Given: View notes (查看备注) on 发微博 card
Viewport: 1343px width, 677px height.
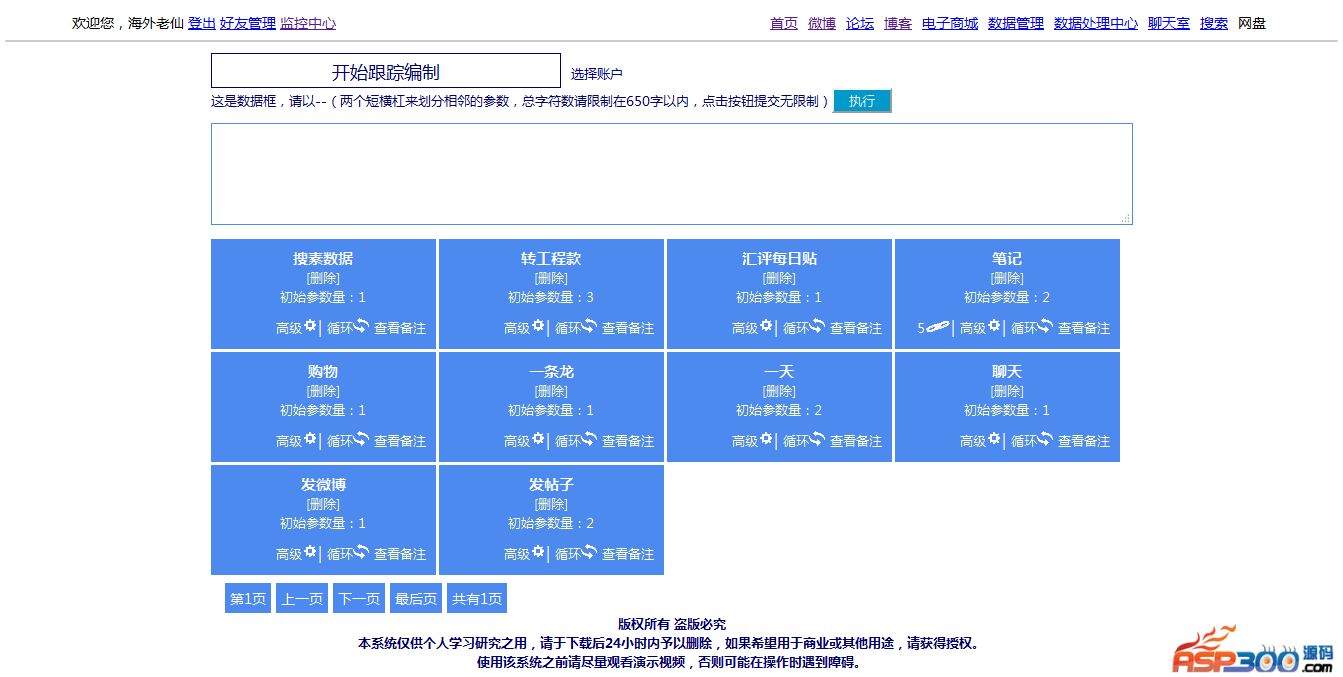Looking at the screenshot, I should [x=400, y=554].
